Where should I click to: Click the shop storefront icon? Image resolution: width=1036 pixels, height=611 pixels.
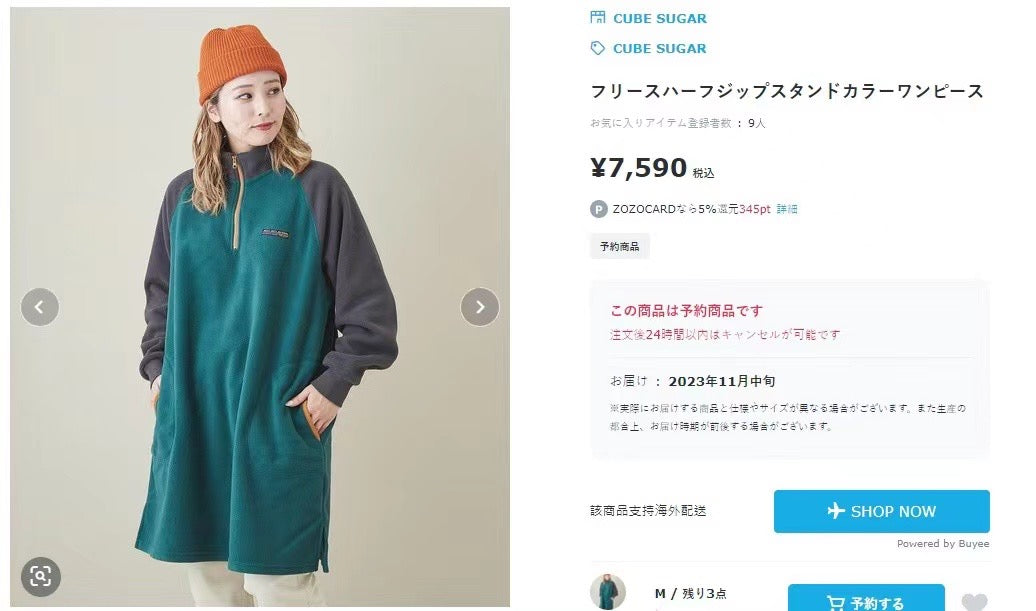(x=598, y=18)
